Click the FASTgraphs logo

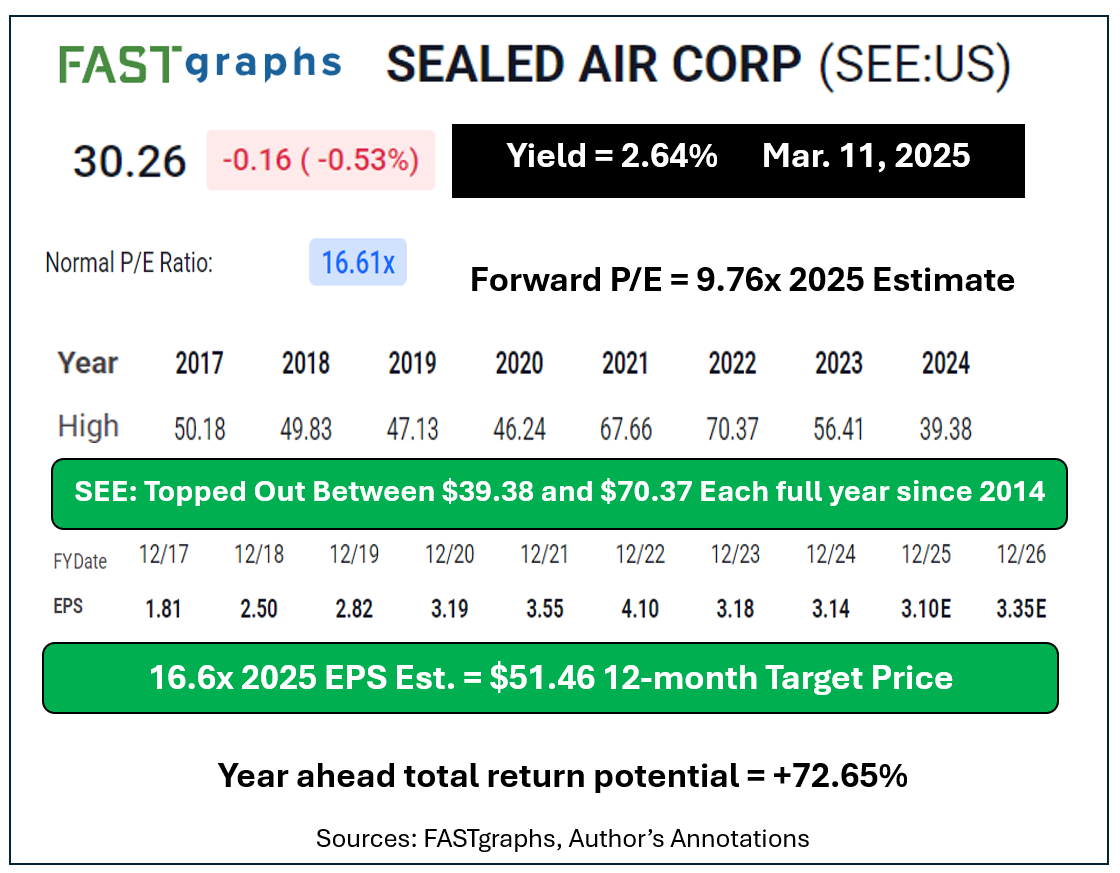pyautogui.click(x=199, y=64)
